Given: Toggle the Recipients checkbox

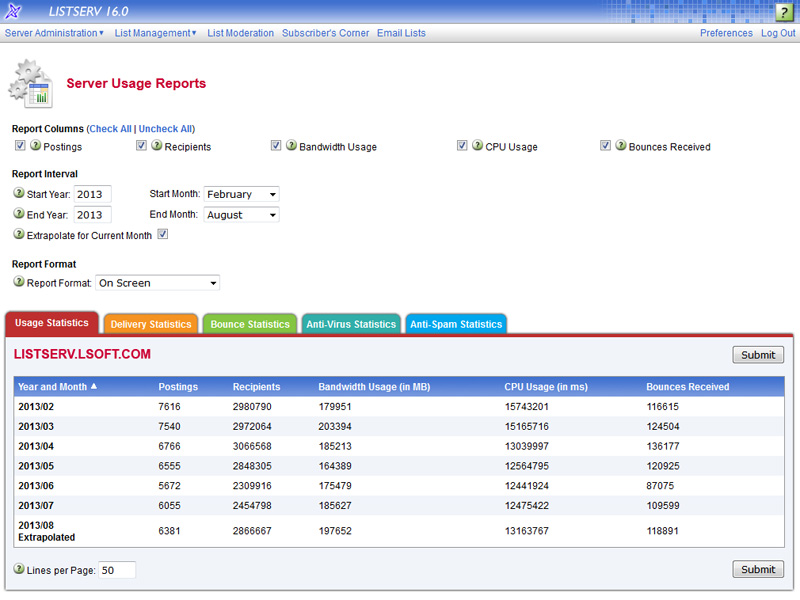Looking at the screenshot, I should (141, 145).
